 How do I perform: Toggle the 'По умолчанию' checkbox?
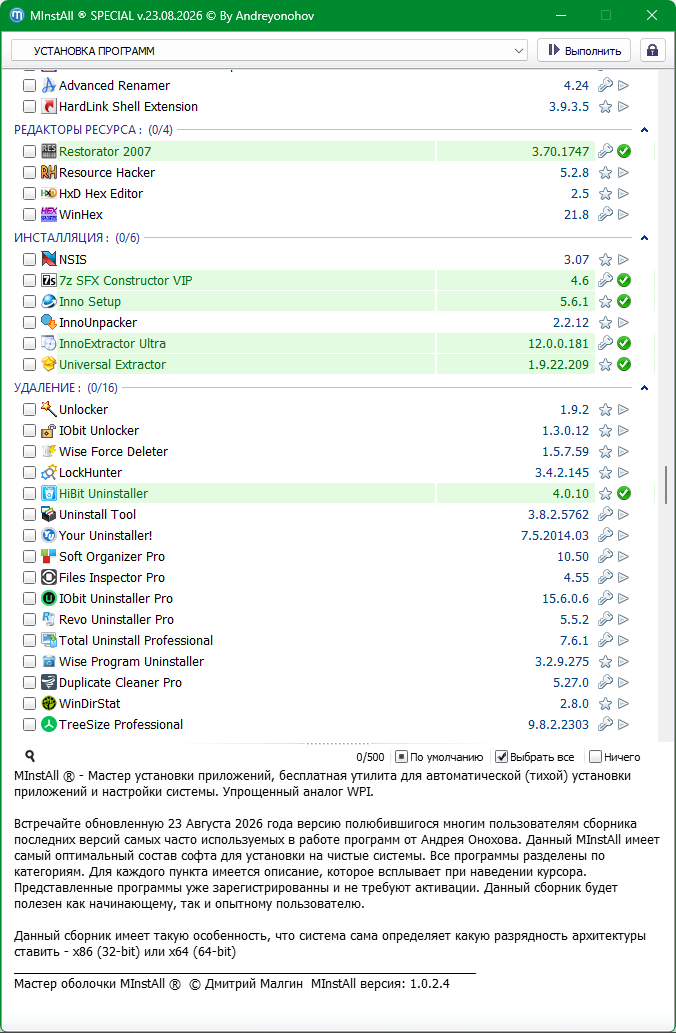tap(401, 757)
